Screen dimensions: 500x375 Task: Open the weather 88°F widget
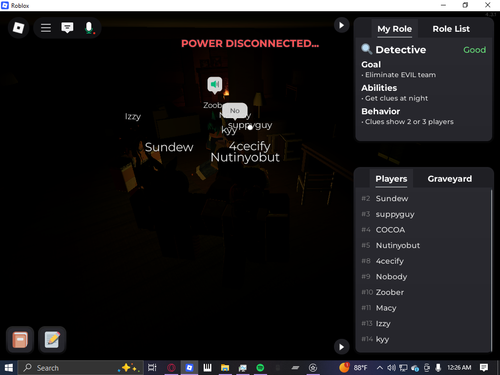coord(353,368)
